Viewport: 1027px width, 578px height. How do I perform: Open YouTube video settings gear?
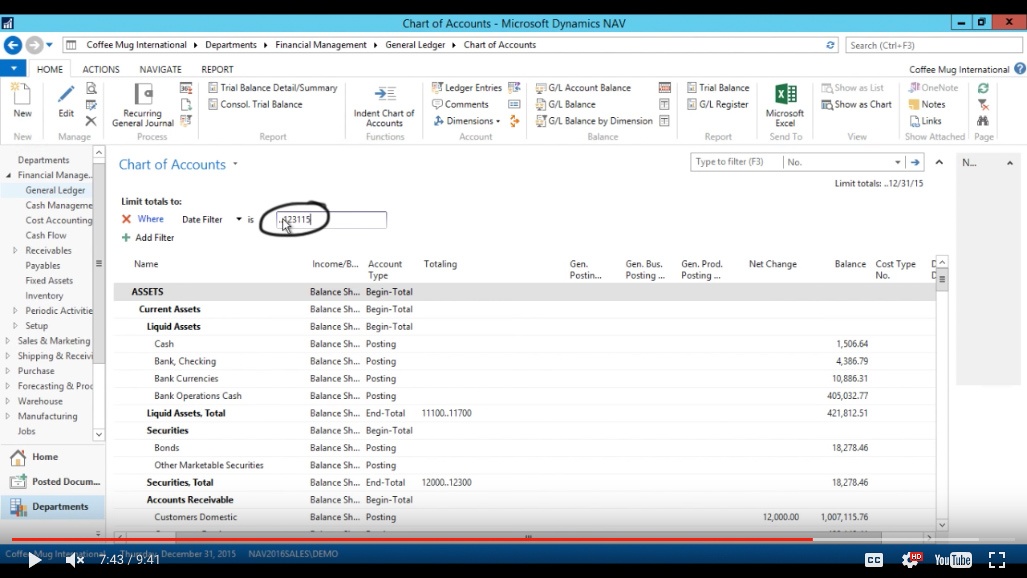click(910, 560)
